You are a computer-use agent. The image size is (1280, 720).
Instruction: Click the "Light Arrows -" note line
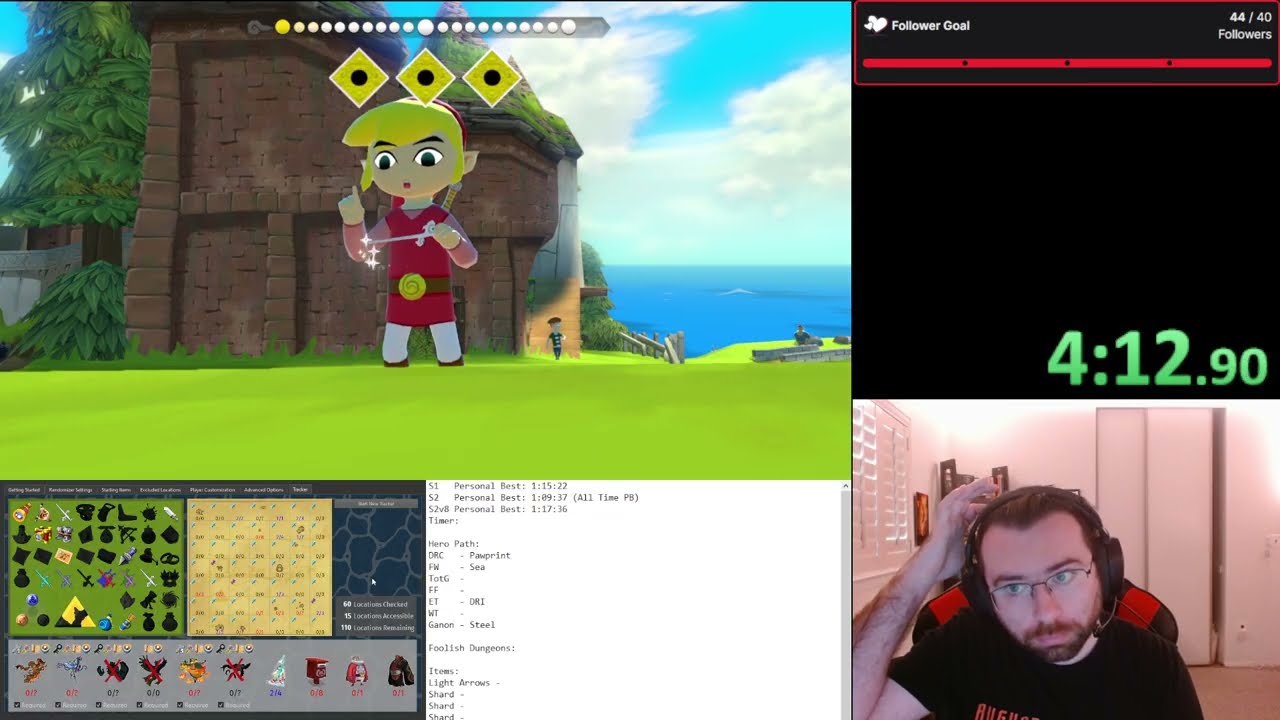[x=463, y=683]
